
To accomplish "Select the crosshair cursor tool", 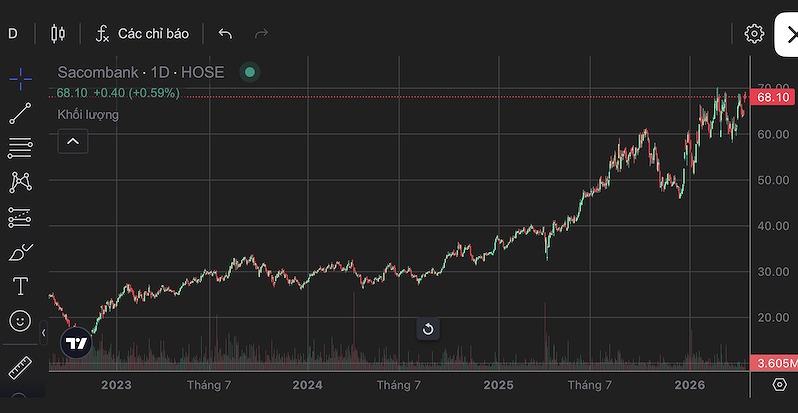I will click(20, 79).
